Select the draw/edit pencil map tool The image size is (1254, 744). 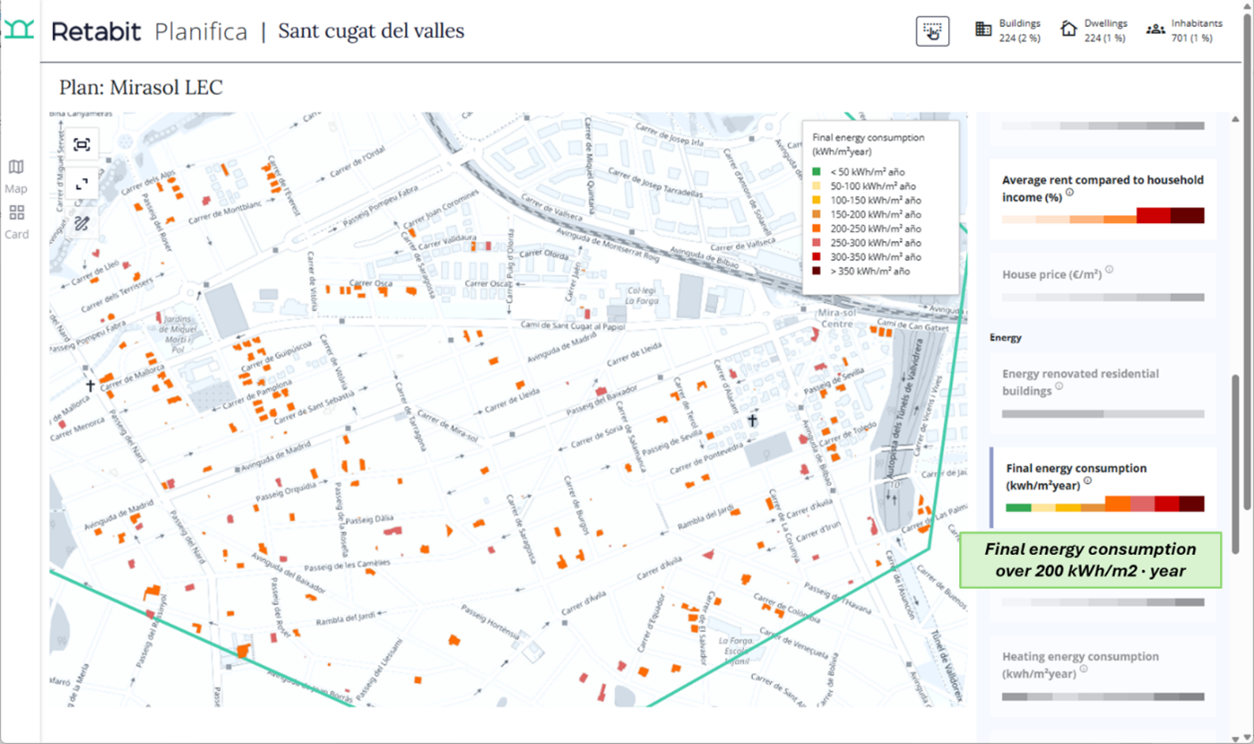click(82, 223)
